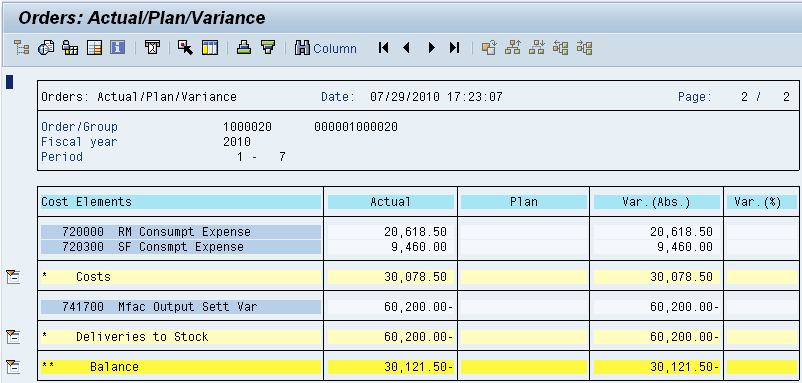Click the hierarchy icon with curved refresh arrow

[489, 48]
